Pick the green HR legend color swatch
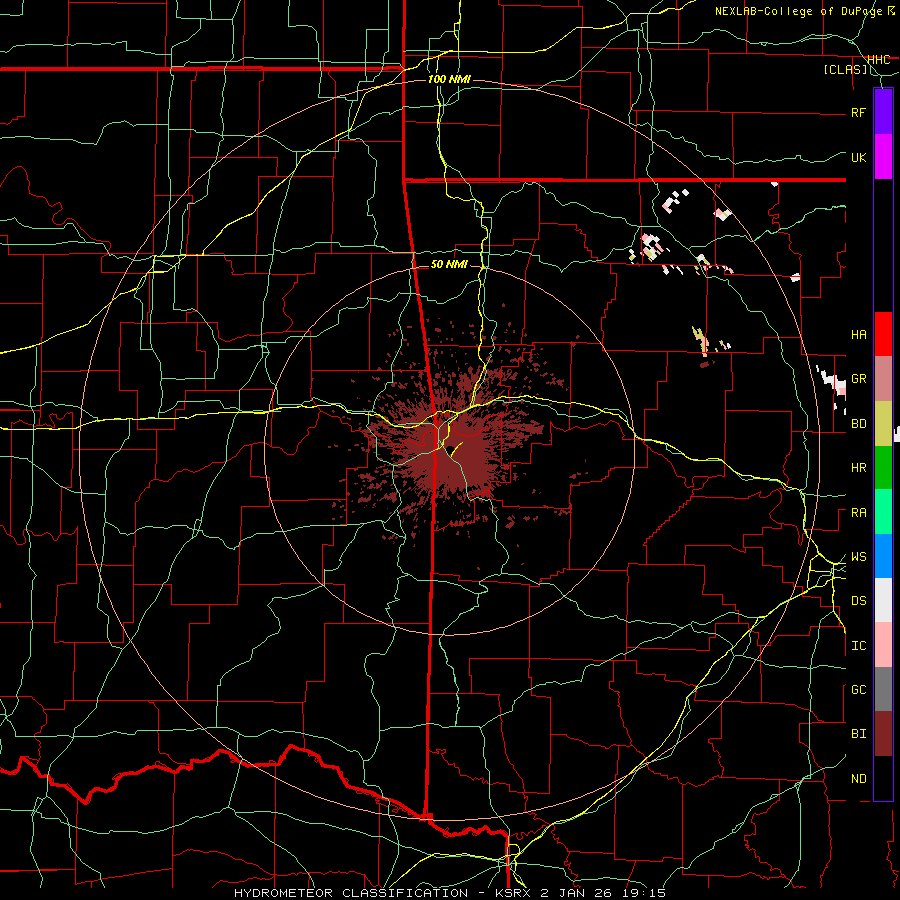This screenshot has width=900, height=900. (x=883, y=467)
